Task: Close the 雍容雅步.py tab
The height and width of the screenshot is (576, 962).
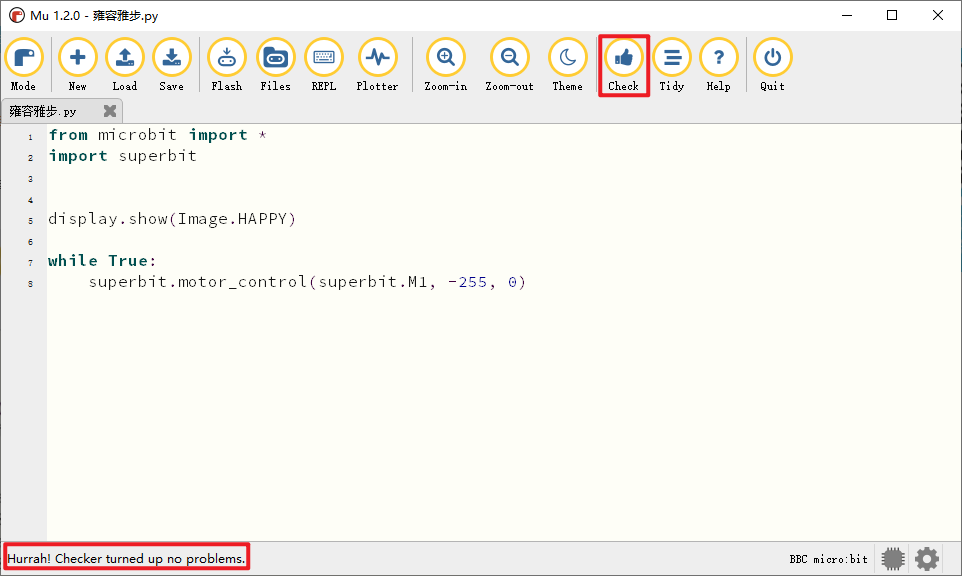Action: (110, 111)
